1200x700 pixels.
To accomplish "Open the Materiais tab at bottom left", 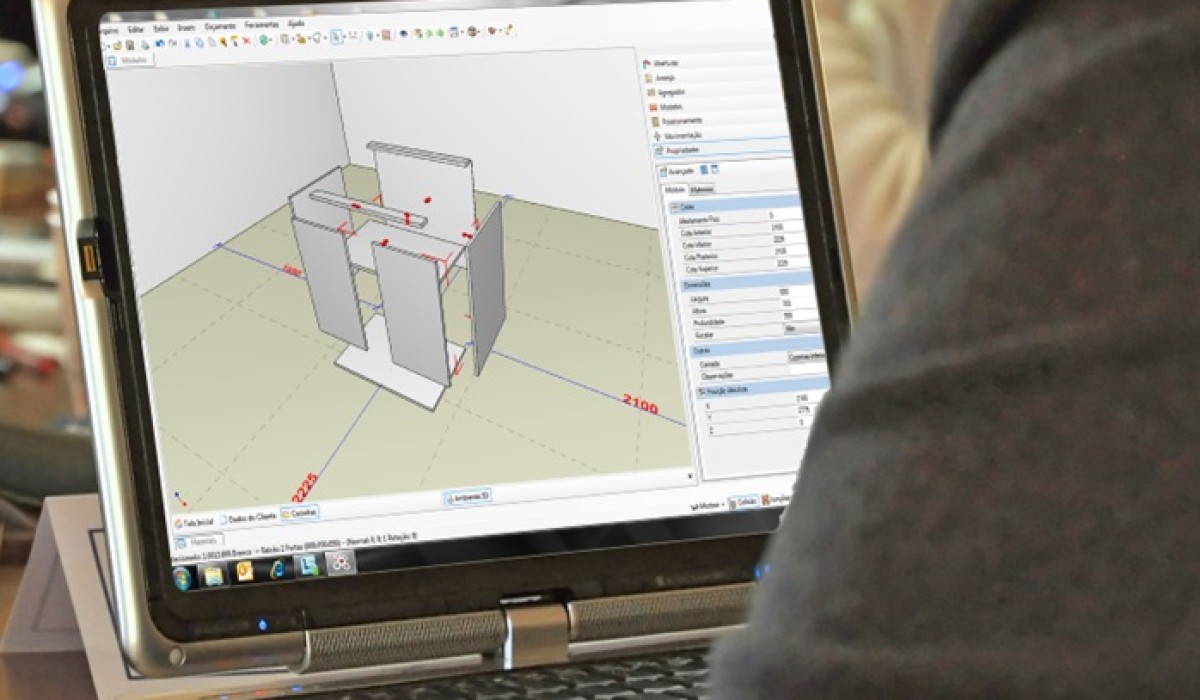I will [200, 541].
